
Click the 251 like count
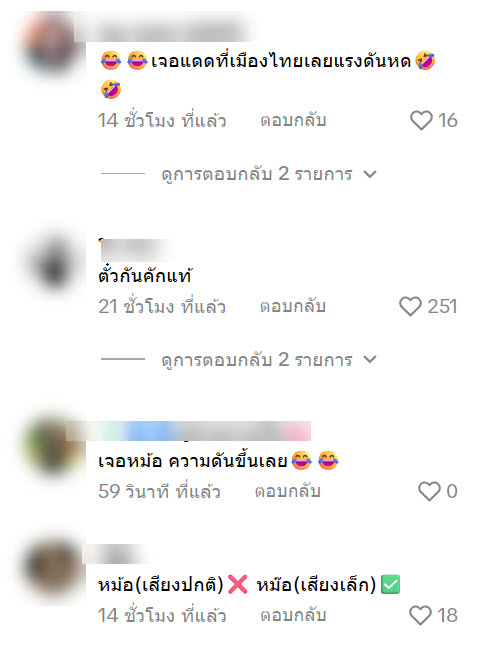pyautogui.click(x=442, y=306)
